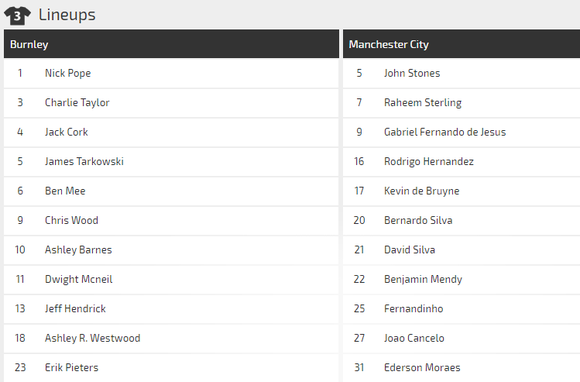Screen dimensions: 580x382
Task: Open John Stones' player page
Action: (x=412, y=73)
